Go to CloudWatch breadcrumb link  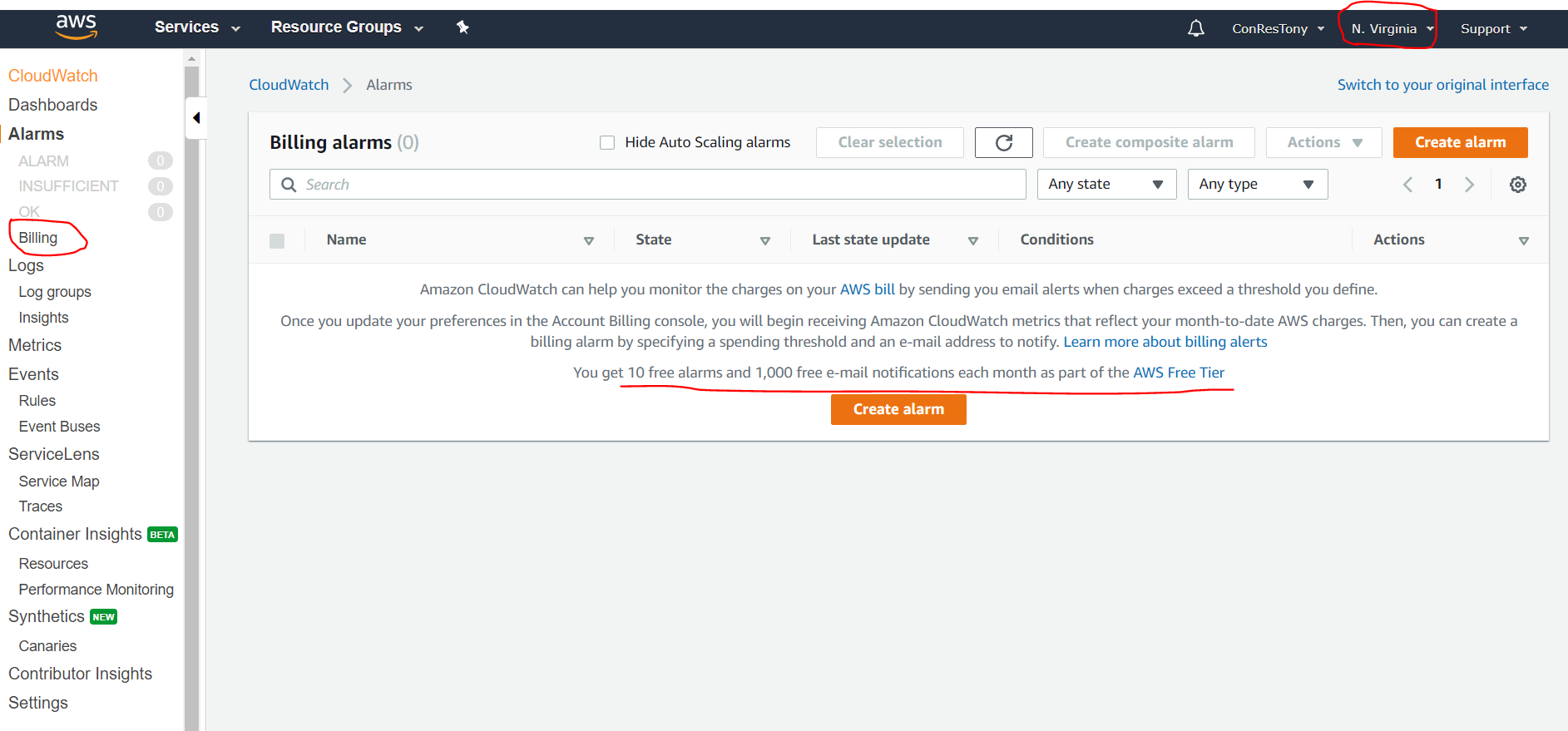(289, 85)
